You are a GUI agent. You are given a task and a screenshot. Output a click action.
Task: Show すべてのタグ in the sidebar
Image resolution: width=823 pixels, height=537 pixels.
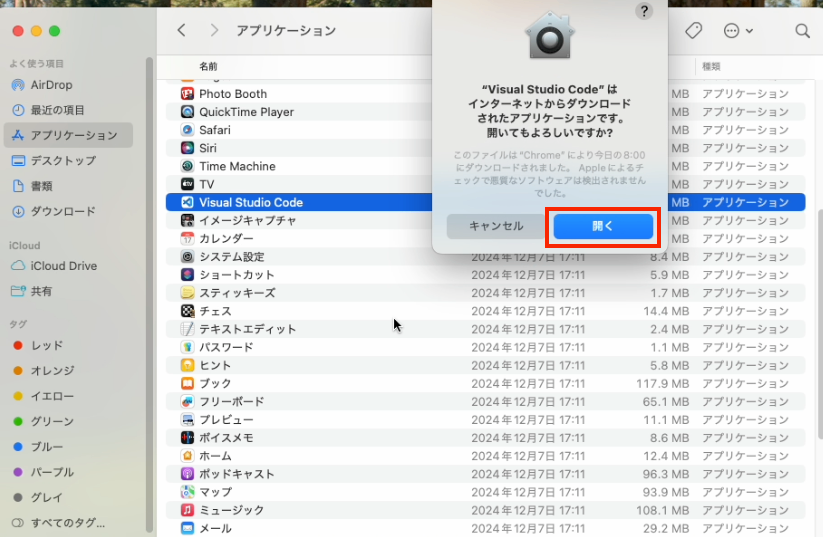pyautogui.click(x=68, y=523)
